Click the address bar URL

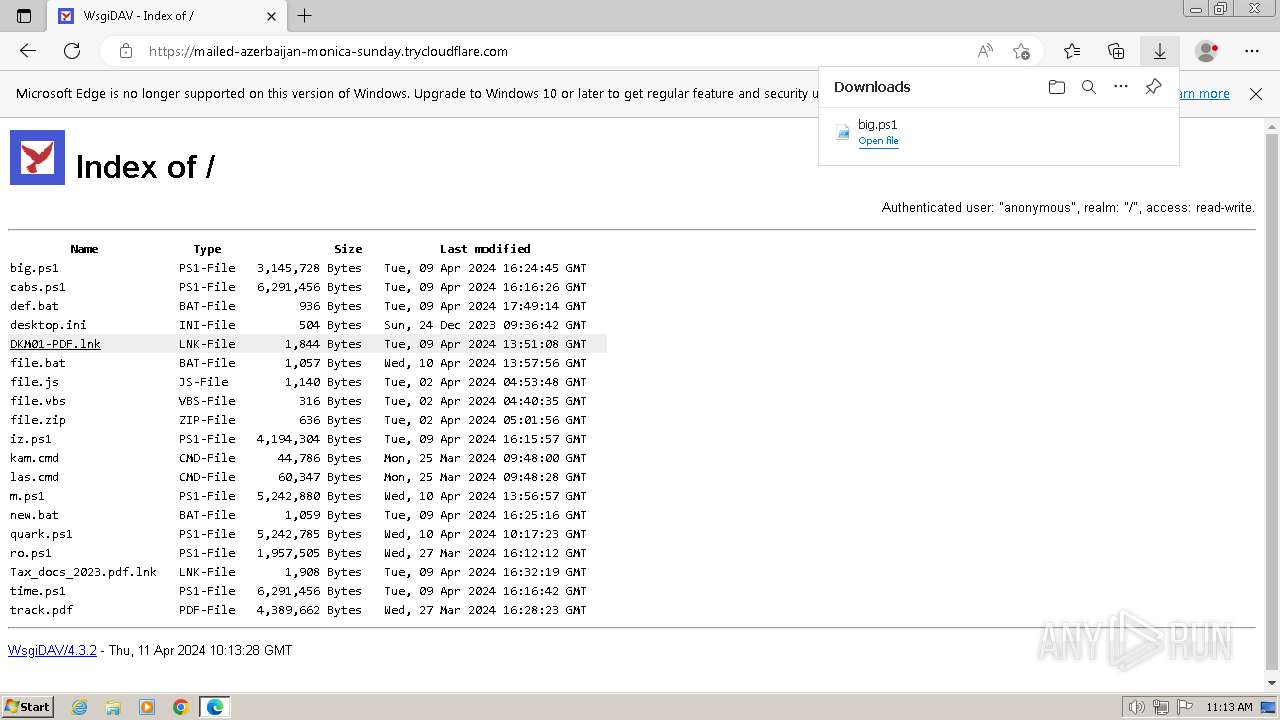click(328, 51)
